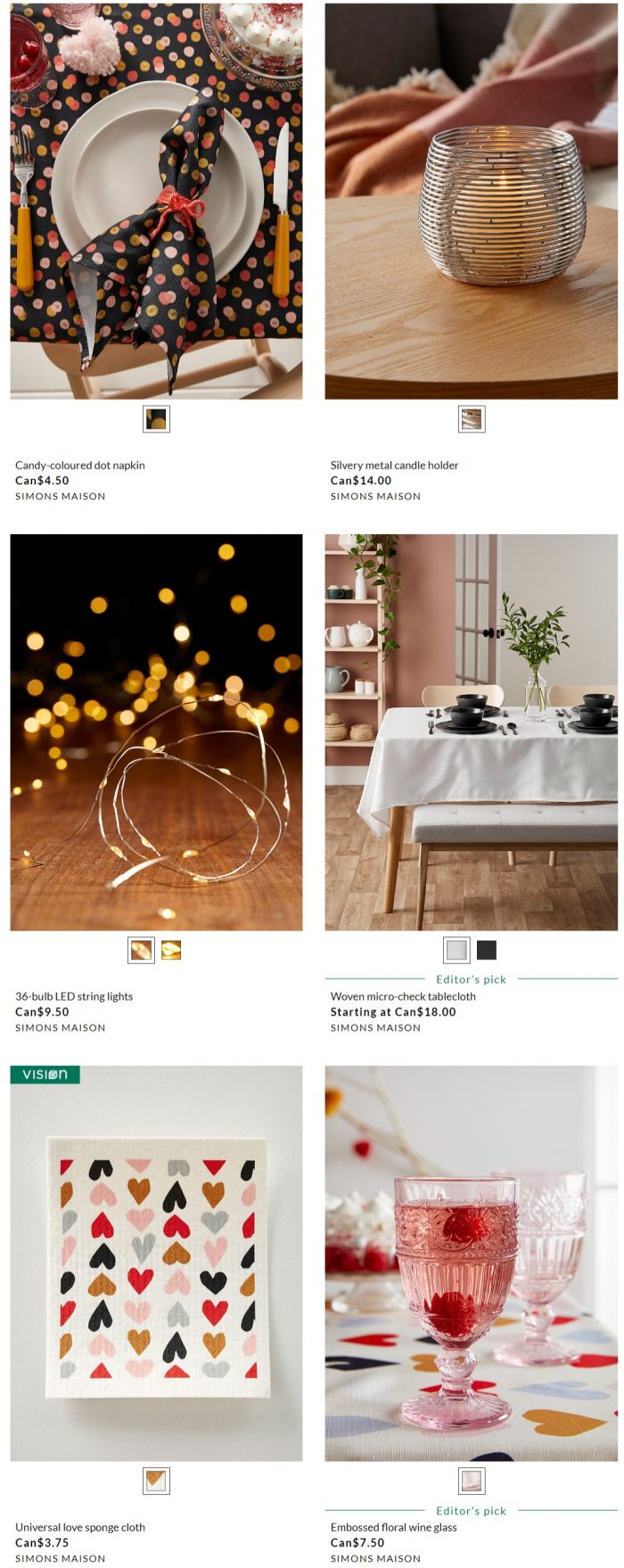Viewport: 624px width, 1568px height.
Task: Open the heart-pattern sponge cloth image
Action: click(x=156, y=1263)
